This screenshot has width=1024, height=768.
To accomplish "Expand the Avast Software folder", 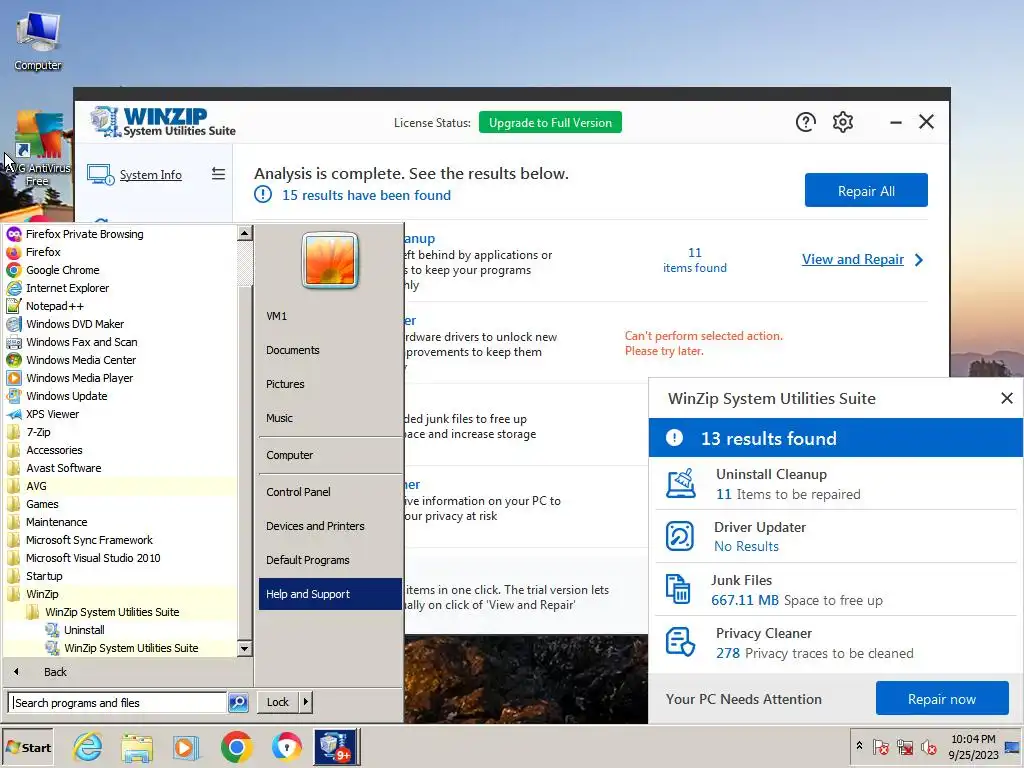I will click(63, 468).
